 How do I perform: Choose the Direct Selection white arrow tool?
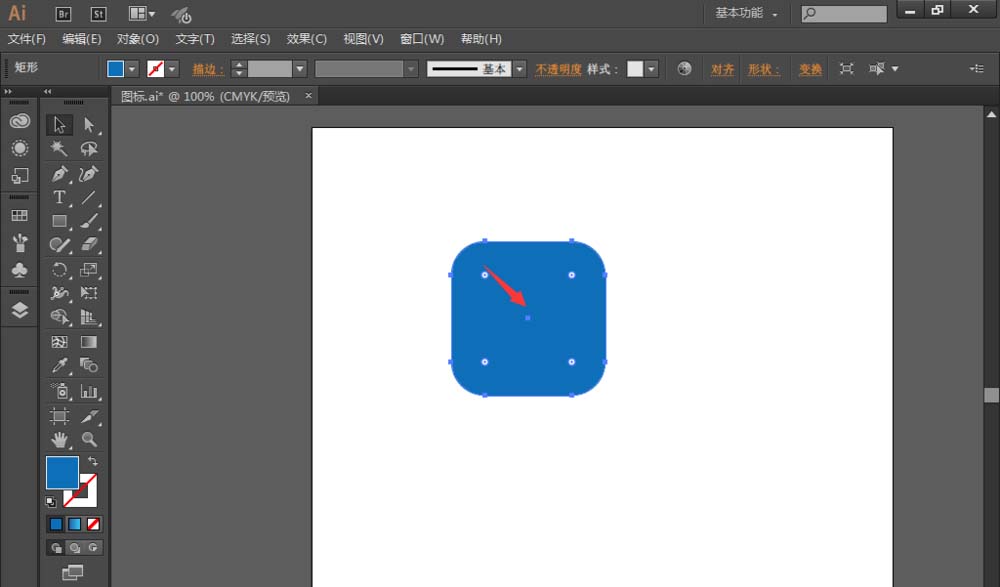tap(89, 124)
